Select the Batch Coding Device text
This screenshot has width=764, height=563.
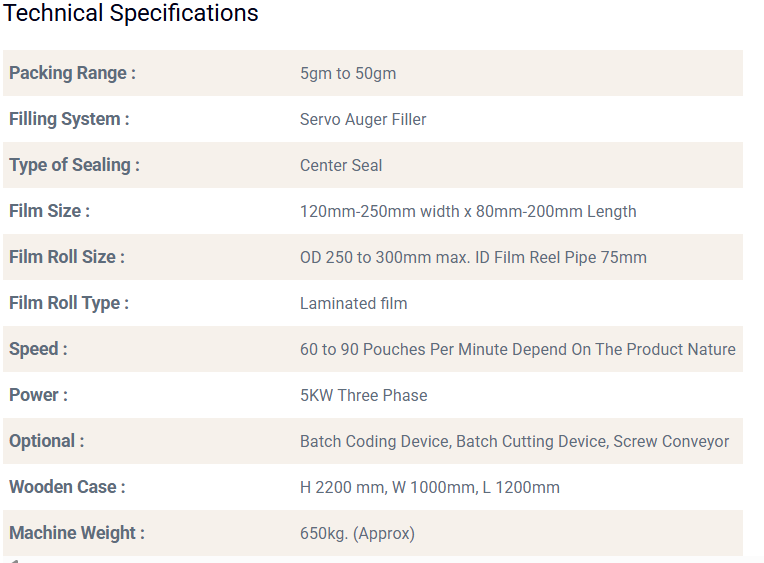[x=375, y=441]
